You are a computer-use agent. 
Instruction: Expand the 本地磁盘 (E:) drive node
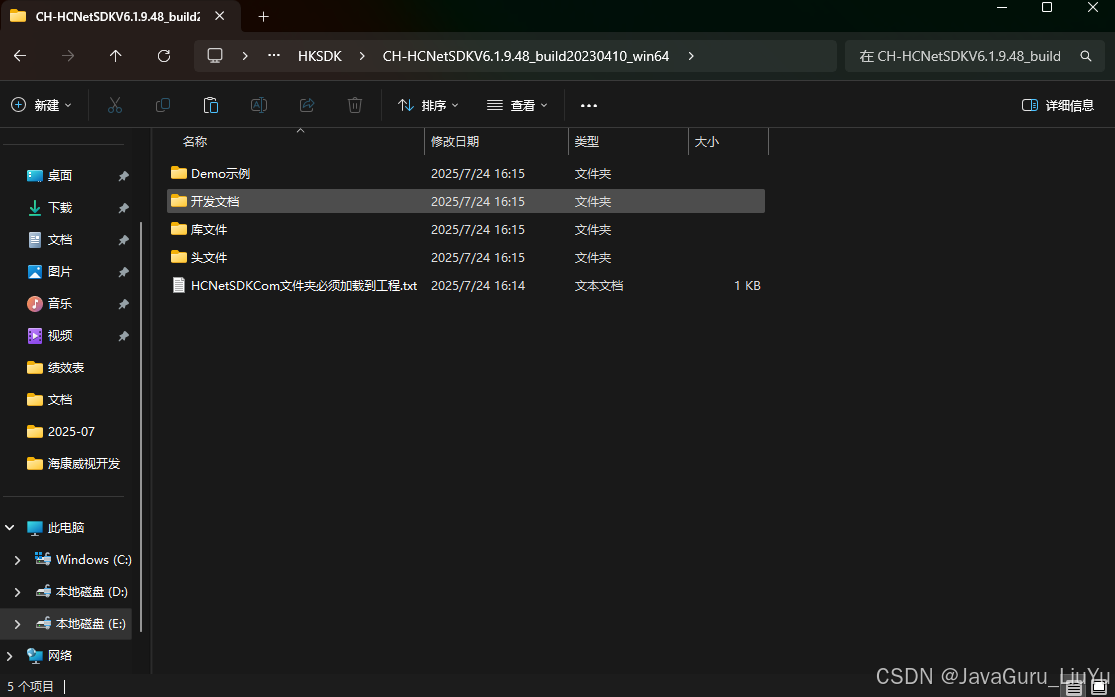(x=18, y=624)
